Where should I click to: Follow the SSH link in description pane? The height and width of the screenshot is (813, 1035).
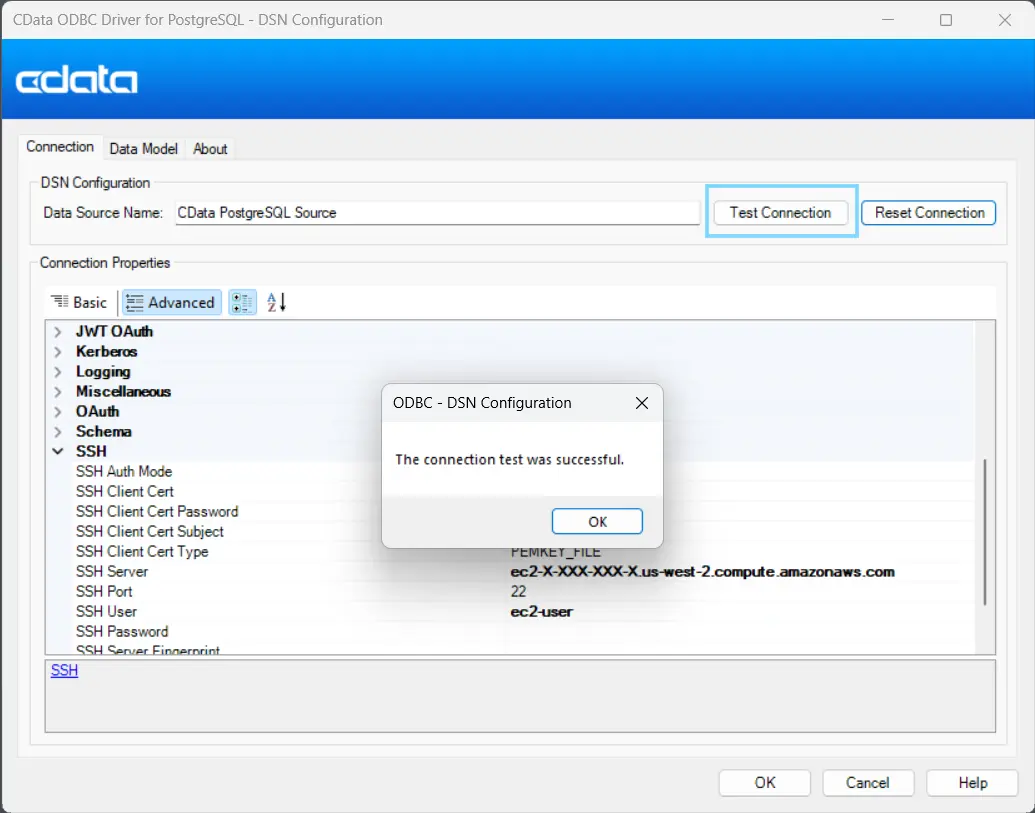(64, 670)
